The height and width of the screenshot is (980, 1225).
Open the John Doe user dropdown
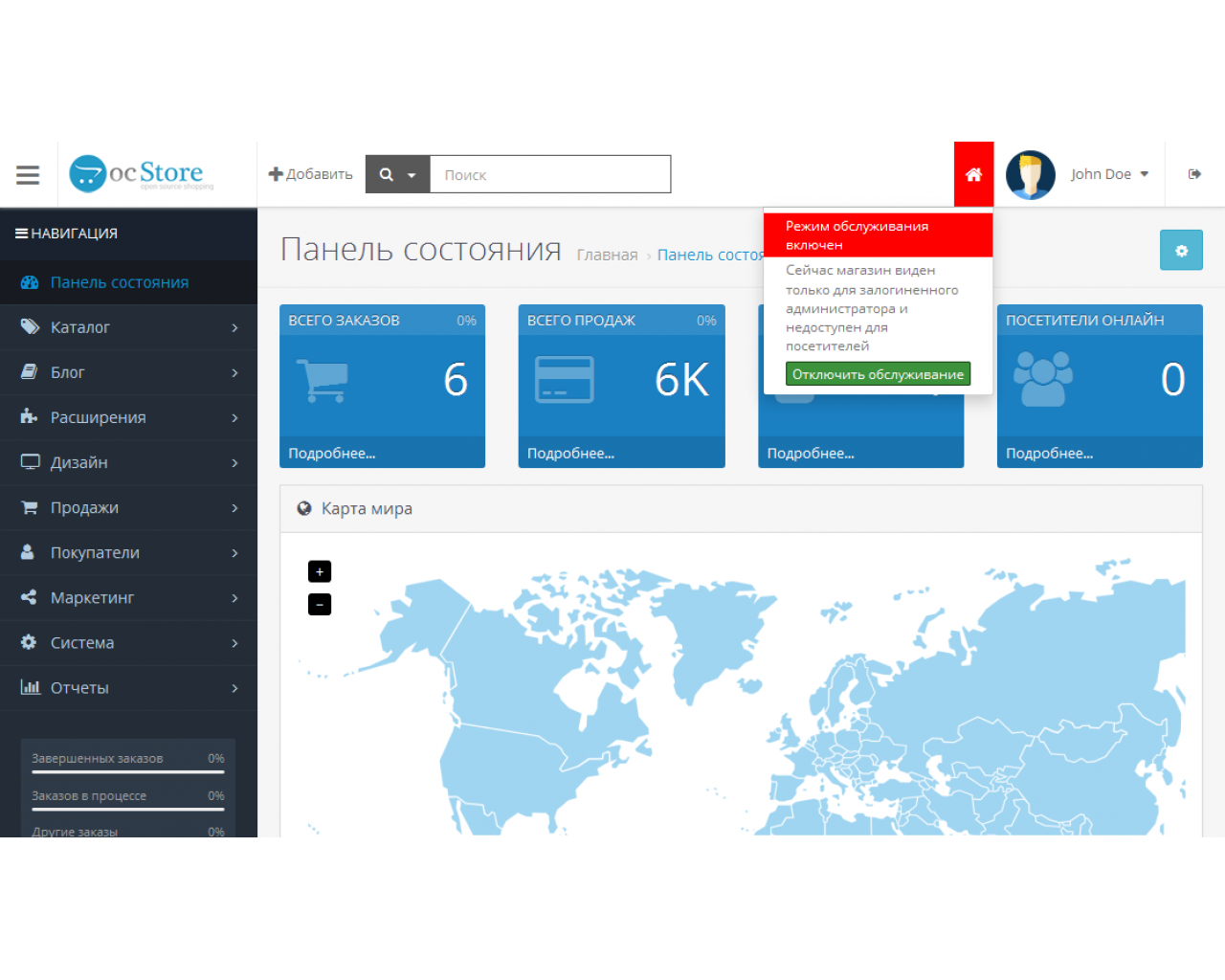(x=1109, y=174)
